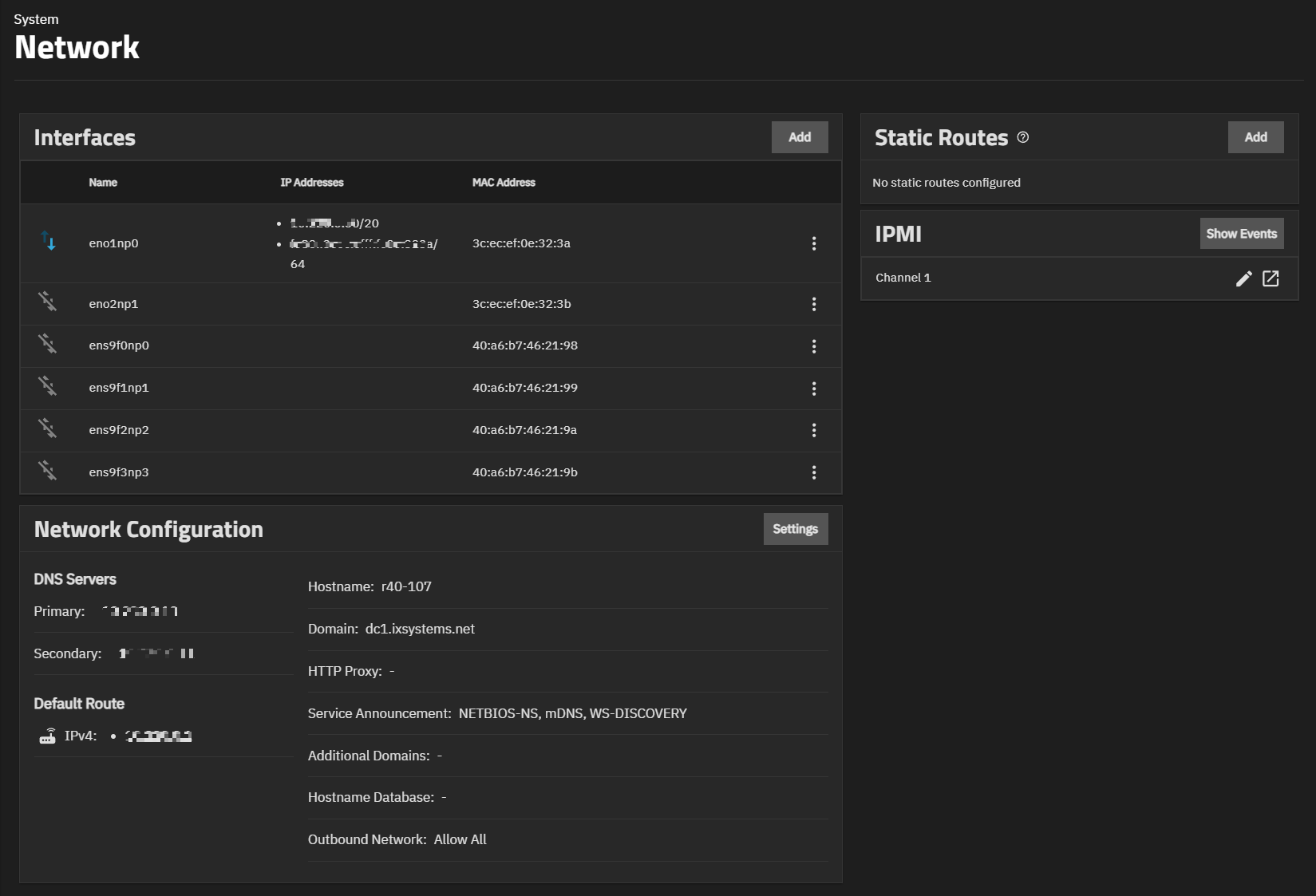Edit IPMI Channel 1 with pencil icon
The height and width of the screenshot is (896, 1316).
(1243, 278)
